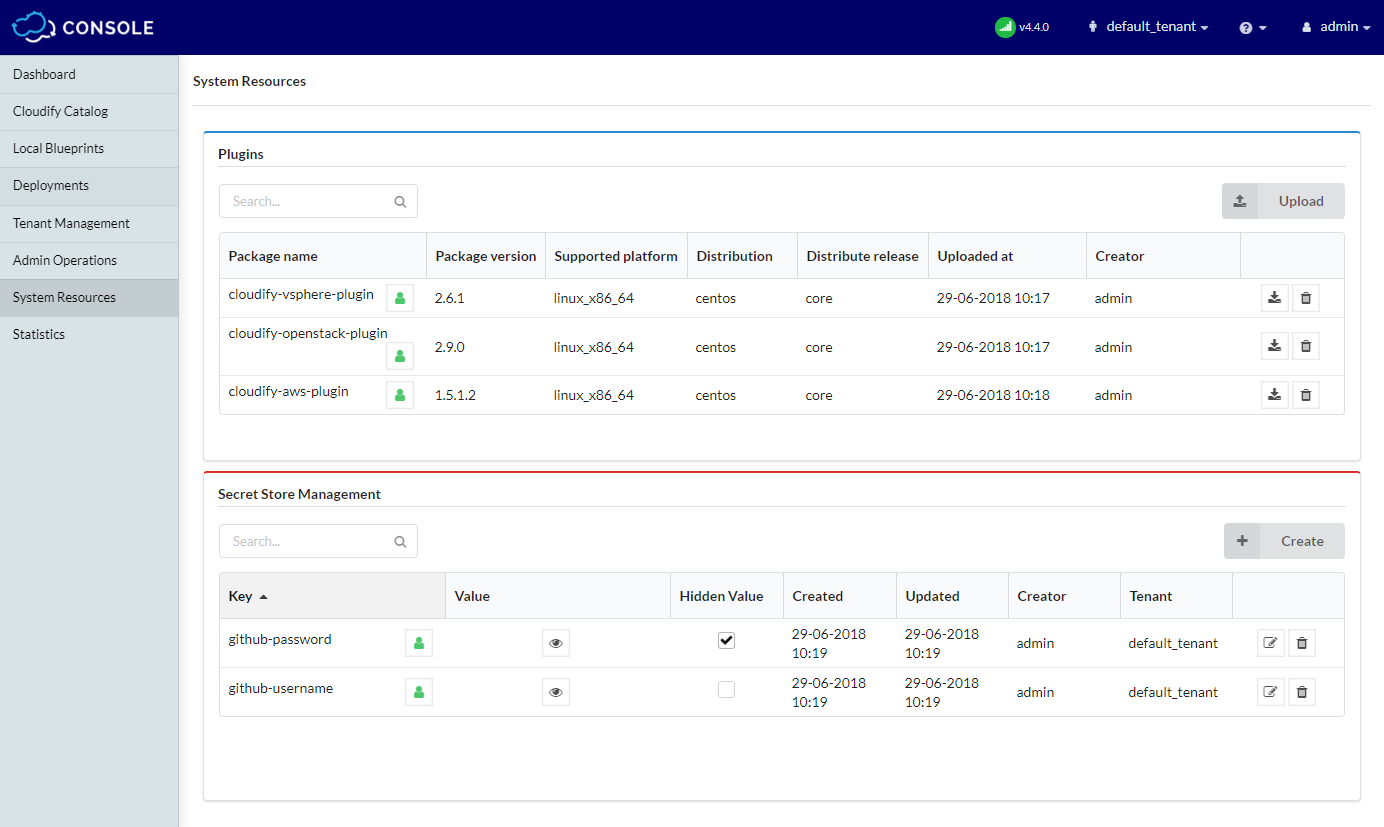Download the cloudify-vsphere-plugin package
The image size is (1384, 827).
click(1274, 298)
